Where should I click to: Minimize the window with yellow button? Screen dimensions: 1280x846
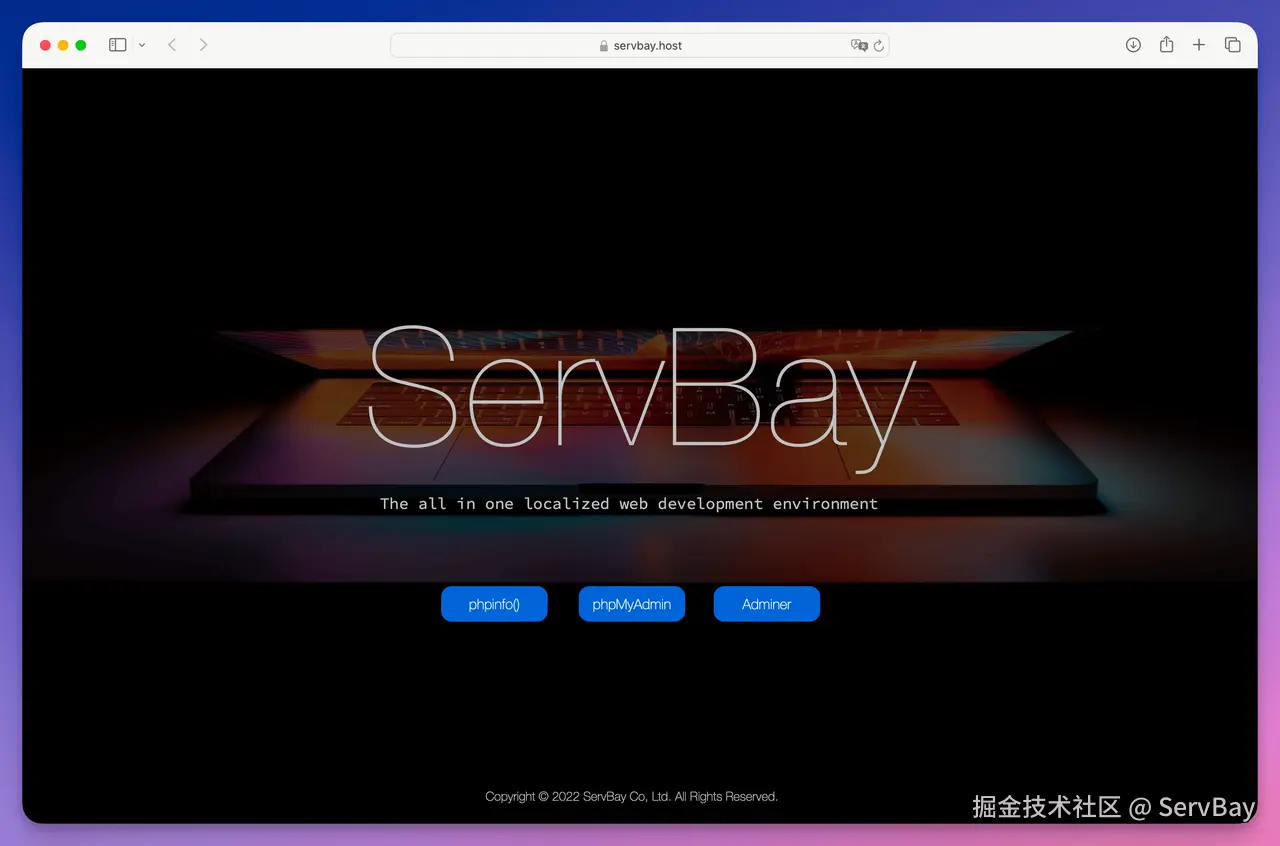click(63, 45)
